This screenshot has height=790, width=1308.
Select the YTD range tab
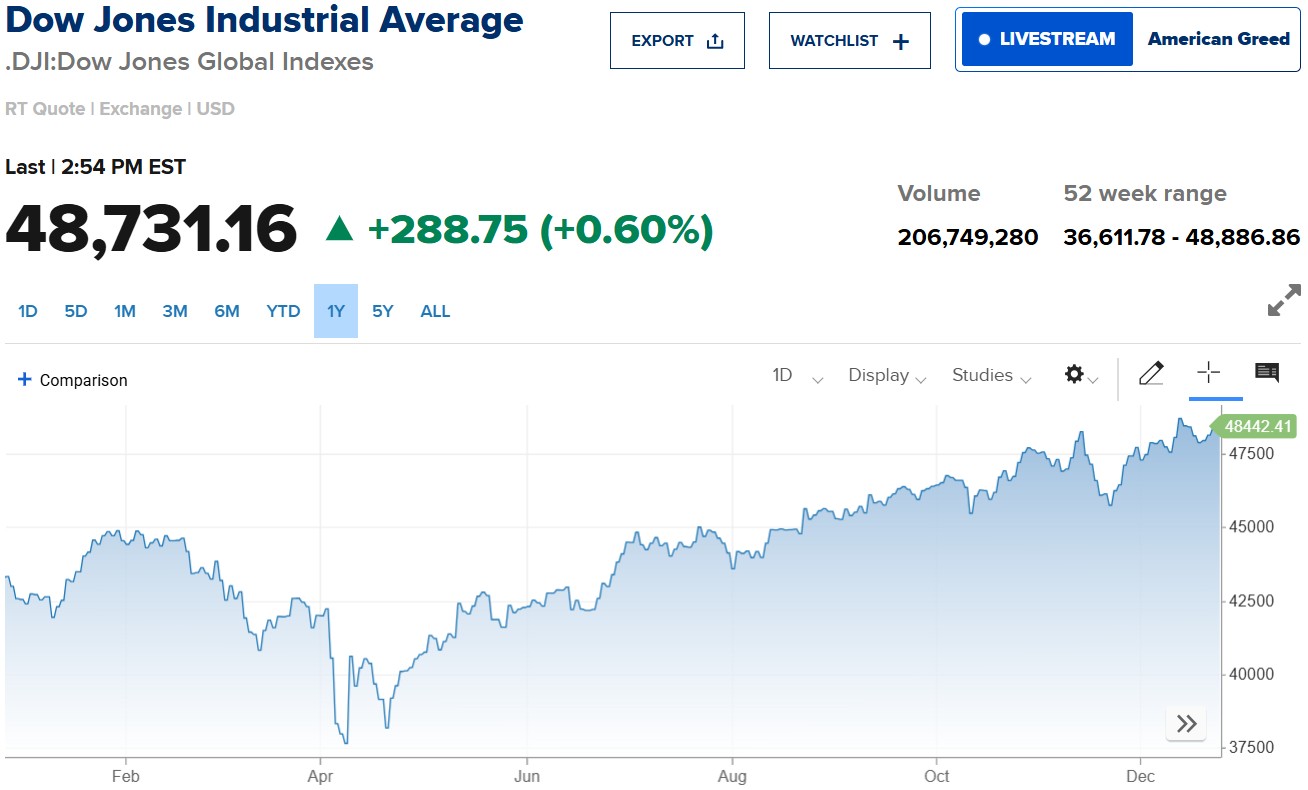[x=283, y=311]
